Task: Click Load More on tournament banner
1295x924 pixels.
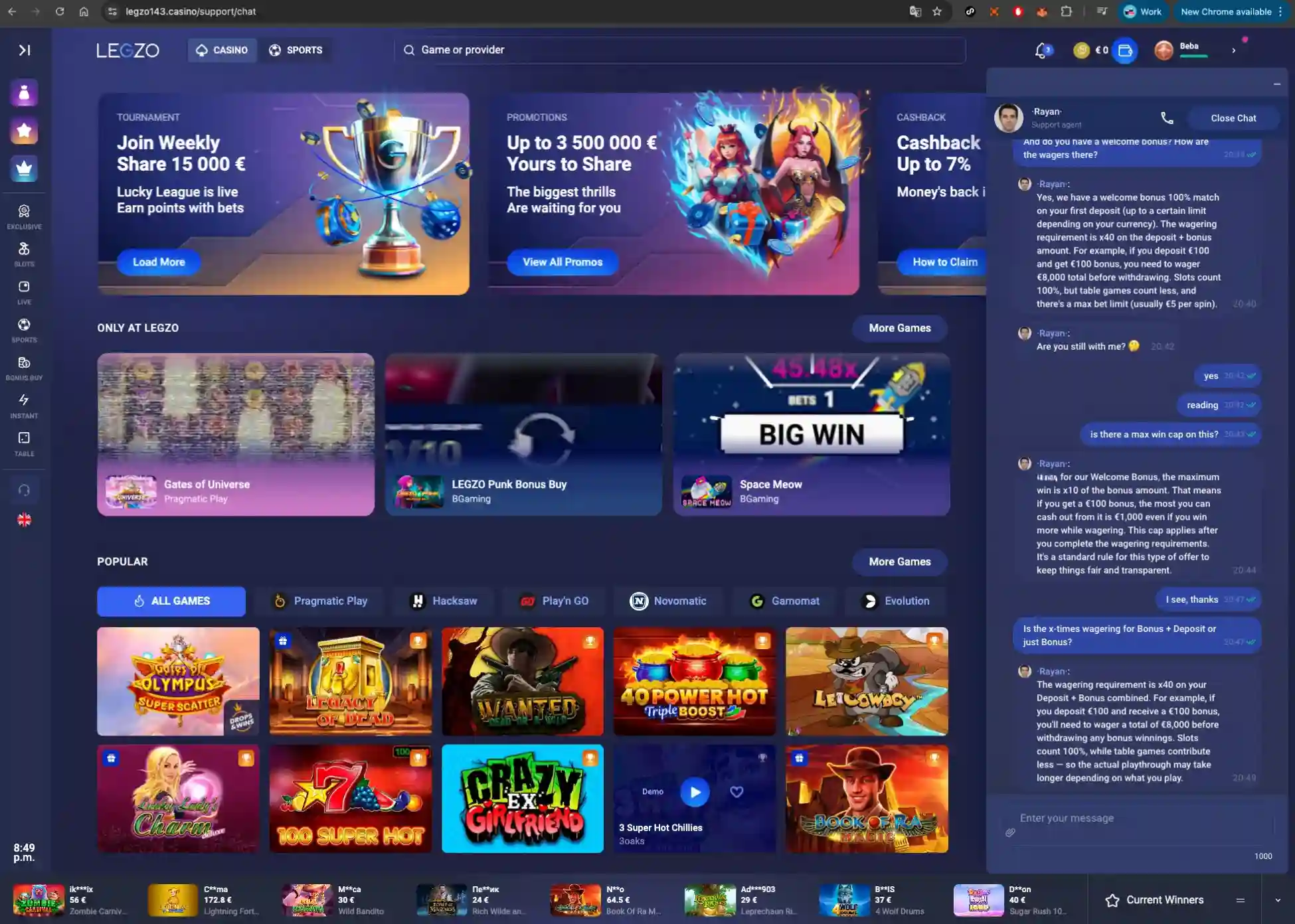Action: tap(159, 262)
